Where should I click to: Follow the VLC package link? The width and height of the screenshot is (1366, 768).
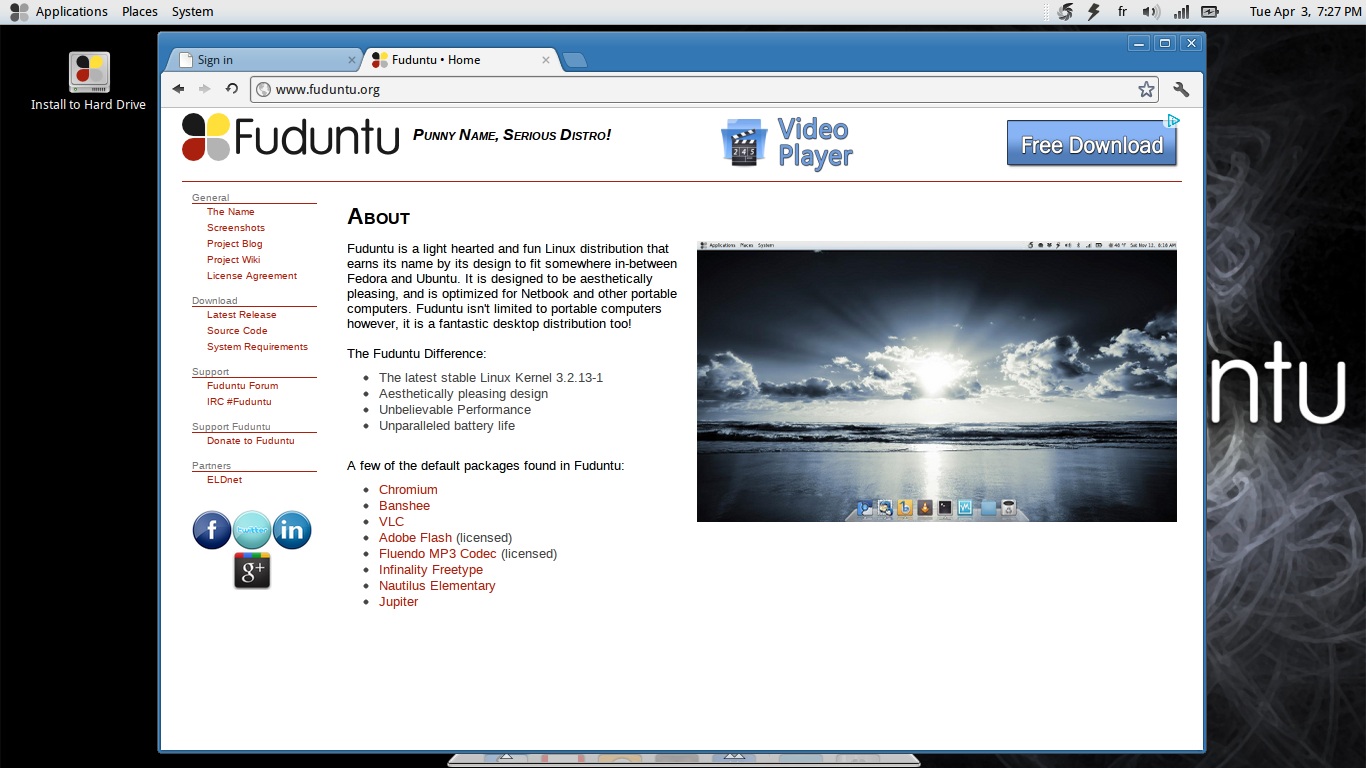tap(392, 522)
